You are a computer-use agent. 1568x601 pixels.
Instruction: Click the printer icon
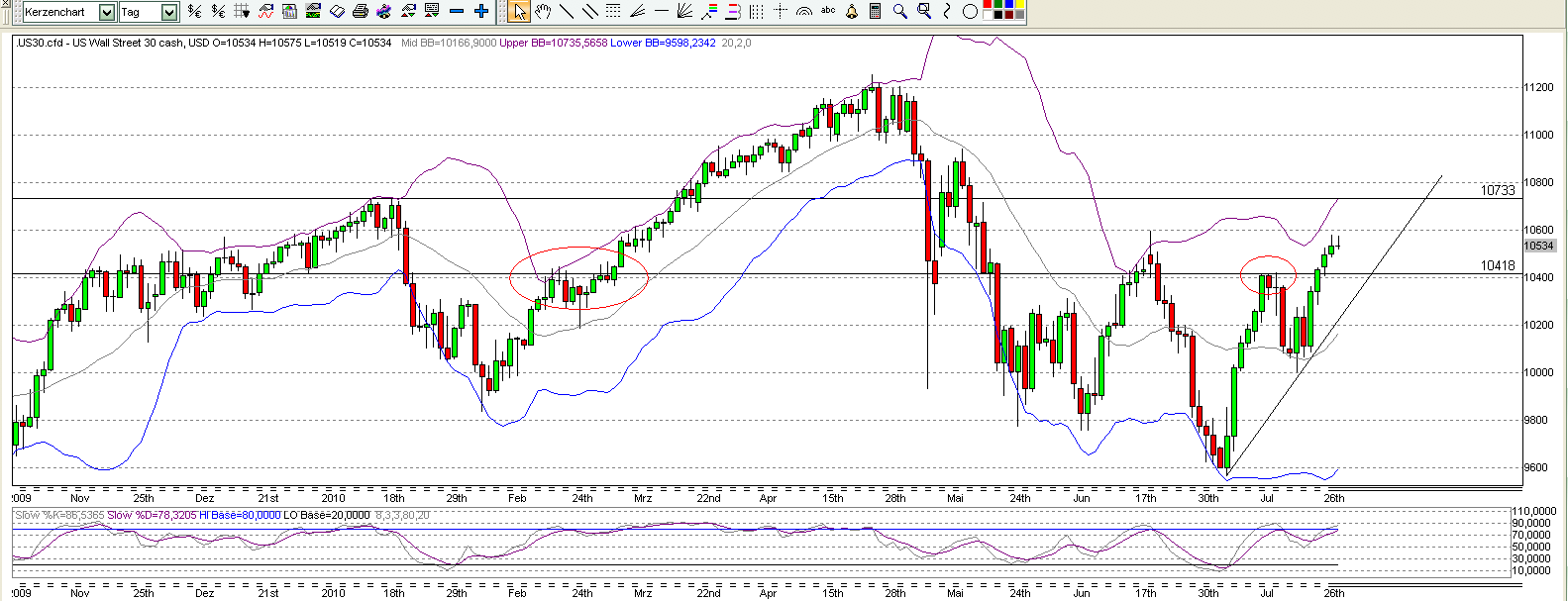[361, 11]
